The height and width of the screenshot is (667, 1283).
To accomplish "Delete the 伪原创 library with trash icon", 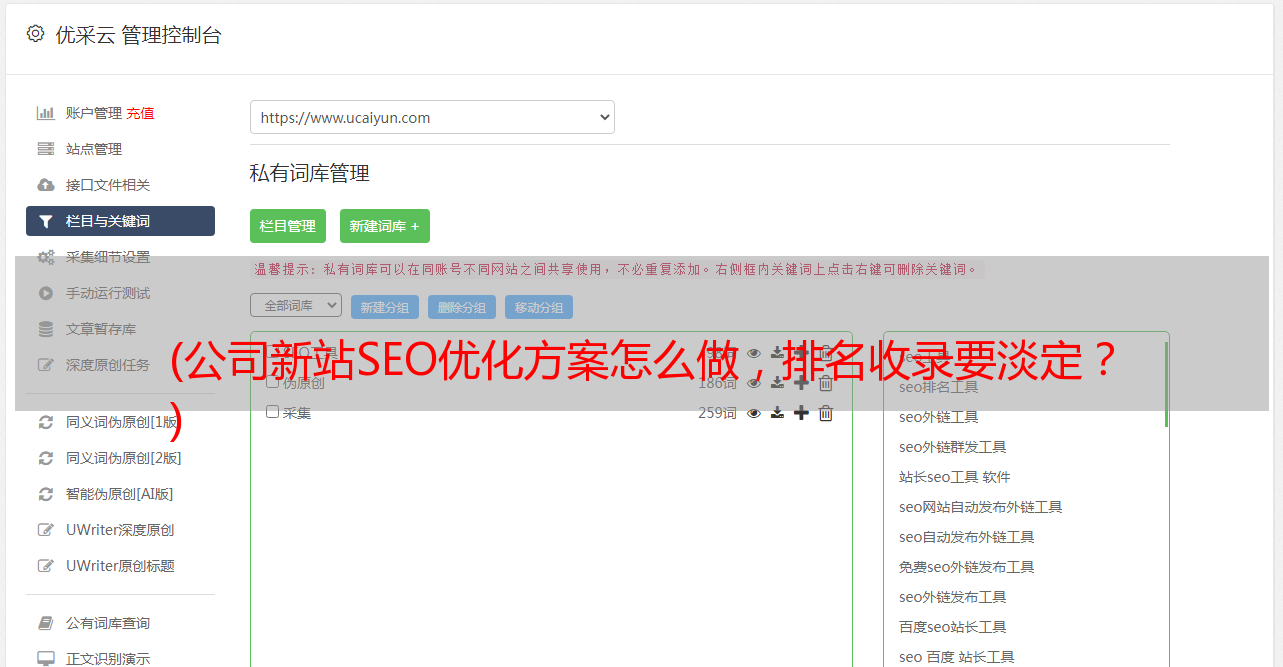I will click(826, 383).
